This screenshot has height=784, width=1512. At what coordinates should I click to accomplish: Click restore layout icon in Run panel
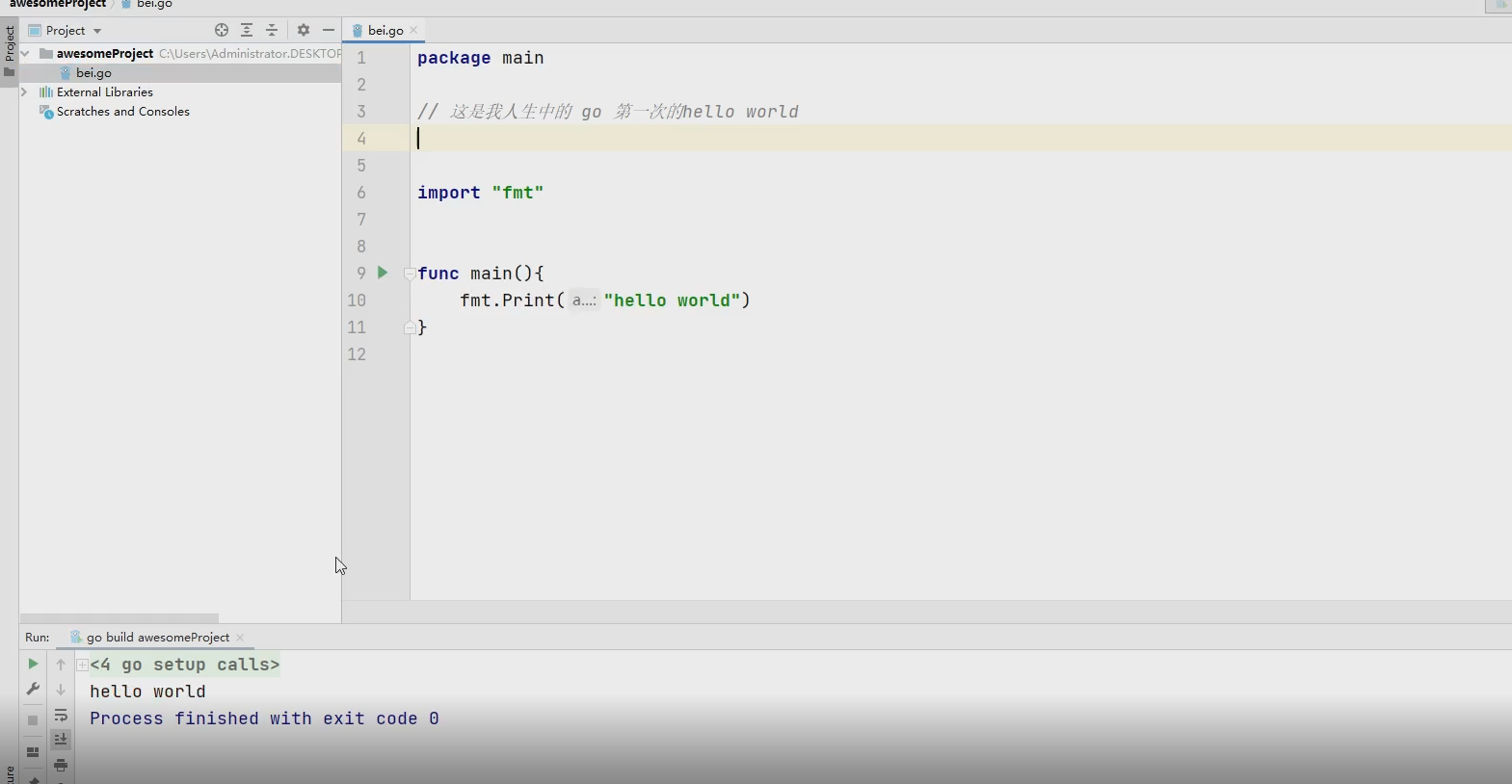click(x=33, y=752)
